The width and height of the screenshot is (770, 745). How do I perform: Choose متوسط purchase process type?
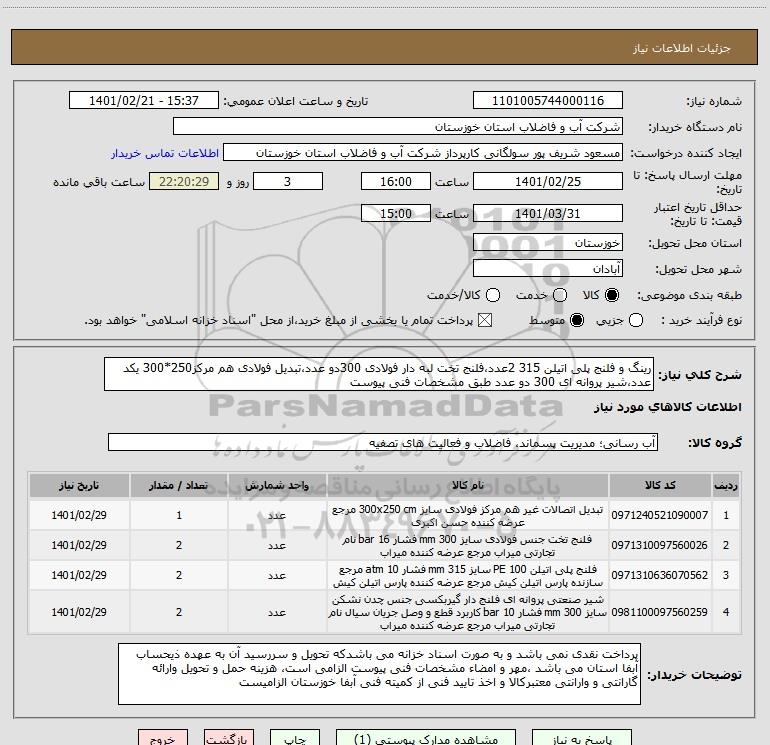tap(577, 321)
